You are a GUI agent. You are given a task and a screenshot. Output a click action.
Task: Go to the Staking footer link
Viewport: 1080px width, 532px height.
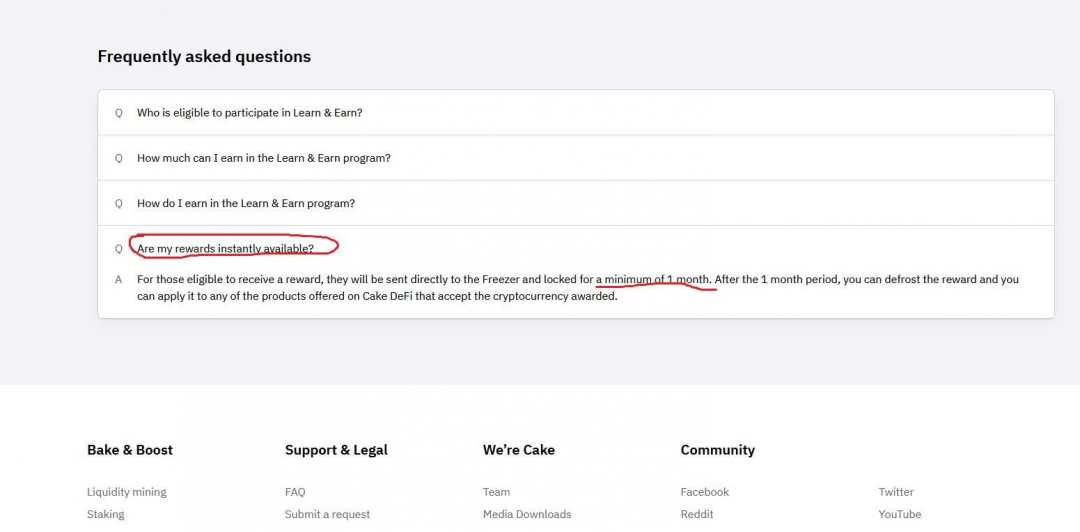point(106,514)
